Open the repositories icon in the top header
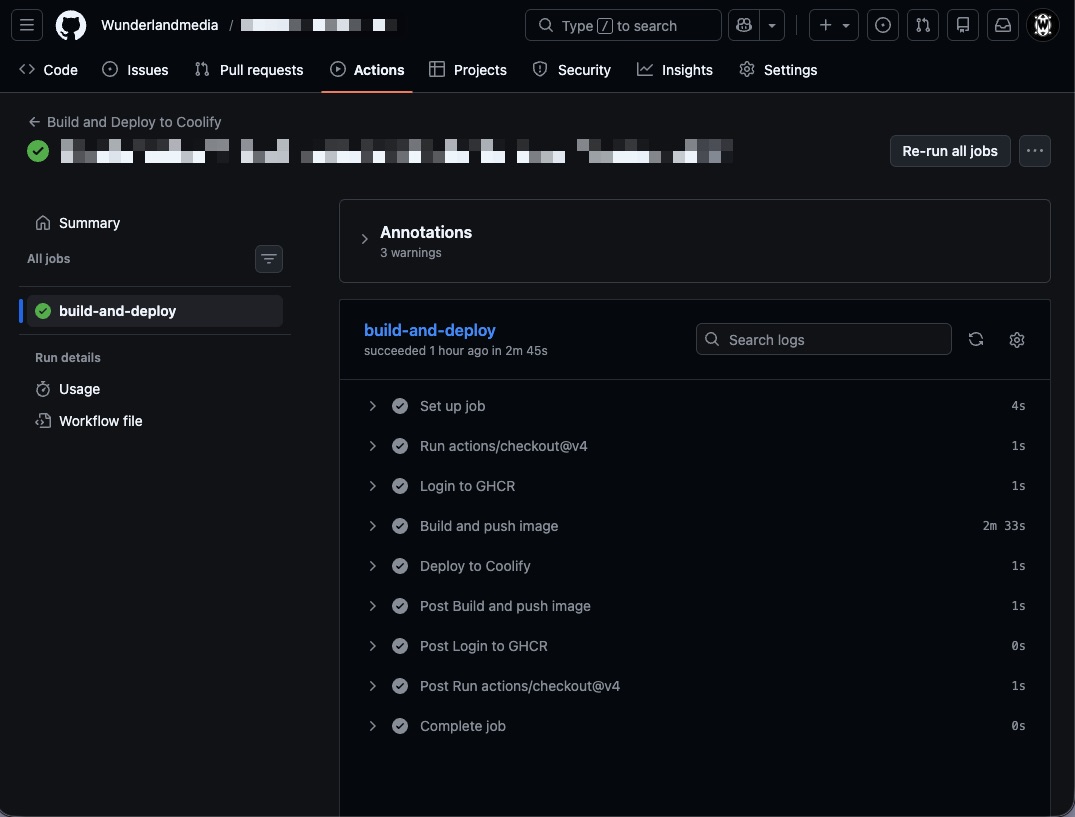The image size is (1075, 817). (x=963, y=25)
